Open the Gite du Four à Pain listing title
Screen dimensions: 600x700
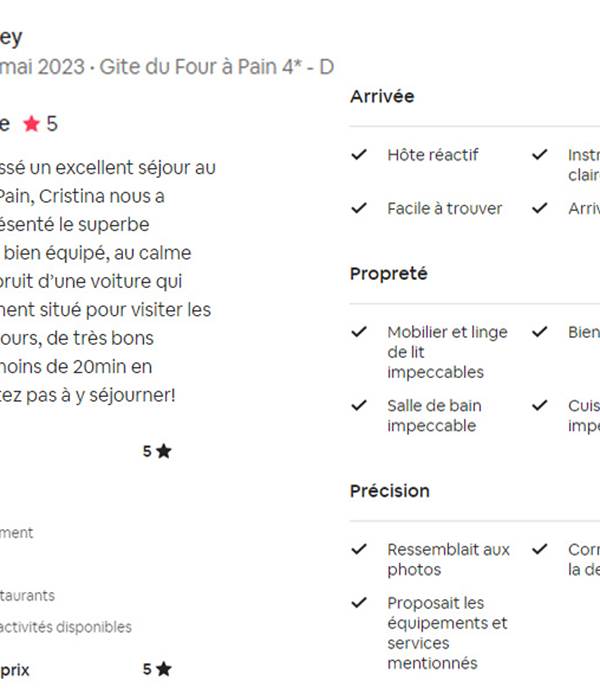pos(217,67)
